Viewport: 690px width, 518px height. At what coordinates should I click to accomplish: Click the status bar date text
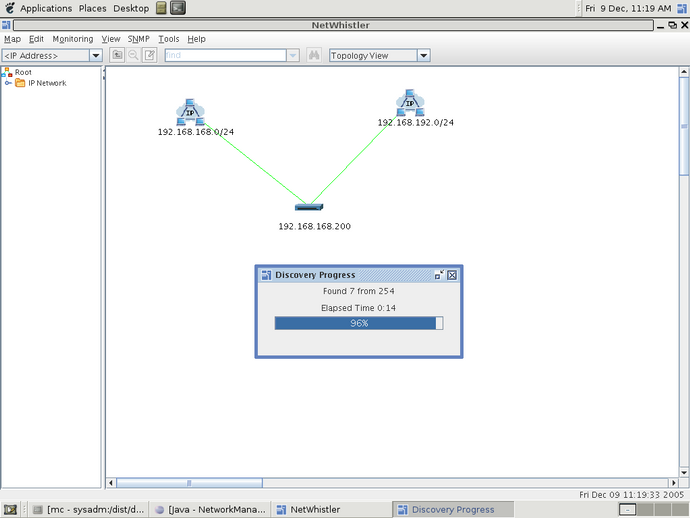pyautogui.click(x=631, y=495)
